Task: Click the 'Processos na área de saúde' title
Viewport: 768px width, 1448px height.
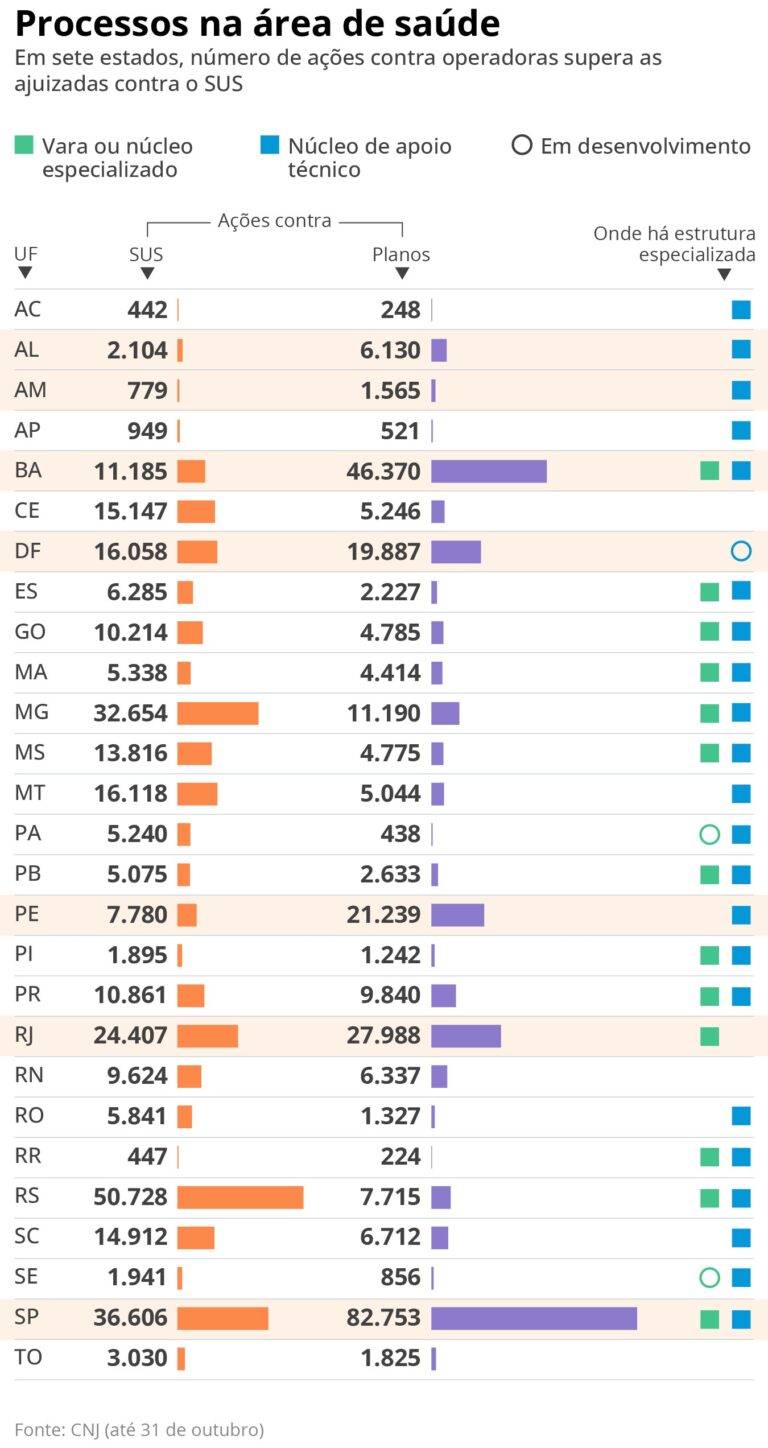Action: tap(258, 23)
